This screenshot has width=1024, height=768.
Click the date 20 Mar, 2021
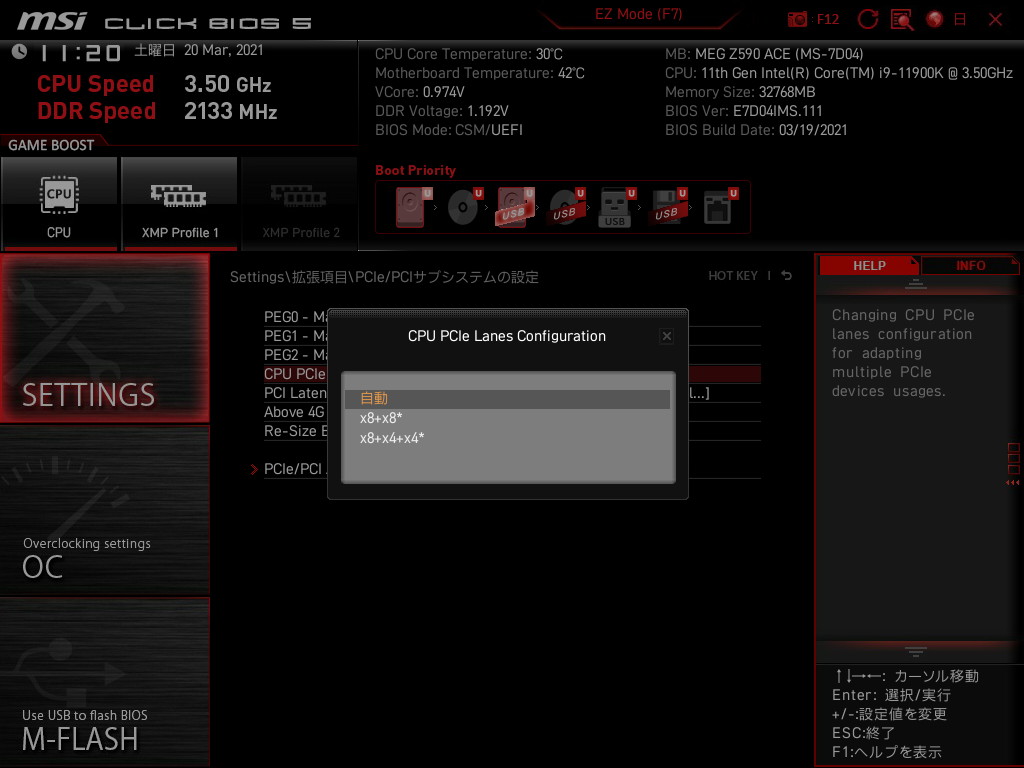[x=223, y=50]
